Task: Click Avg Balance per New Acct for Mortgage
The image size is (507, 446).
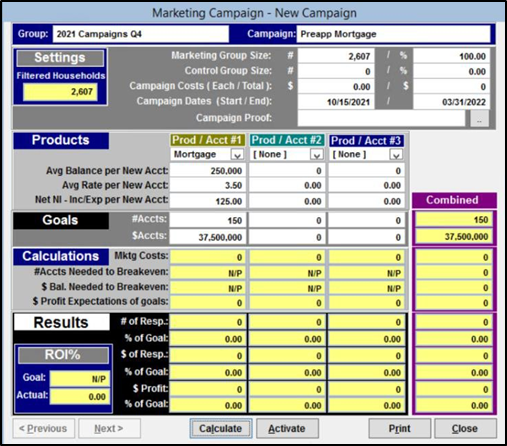Action: point(208,171)
